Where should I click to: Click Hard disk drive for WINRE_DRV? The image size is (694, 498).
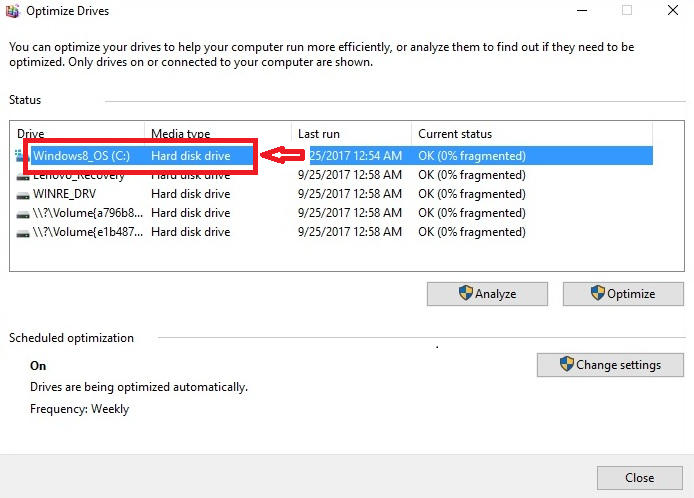tap(191, 194)
